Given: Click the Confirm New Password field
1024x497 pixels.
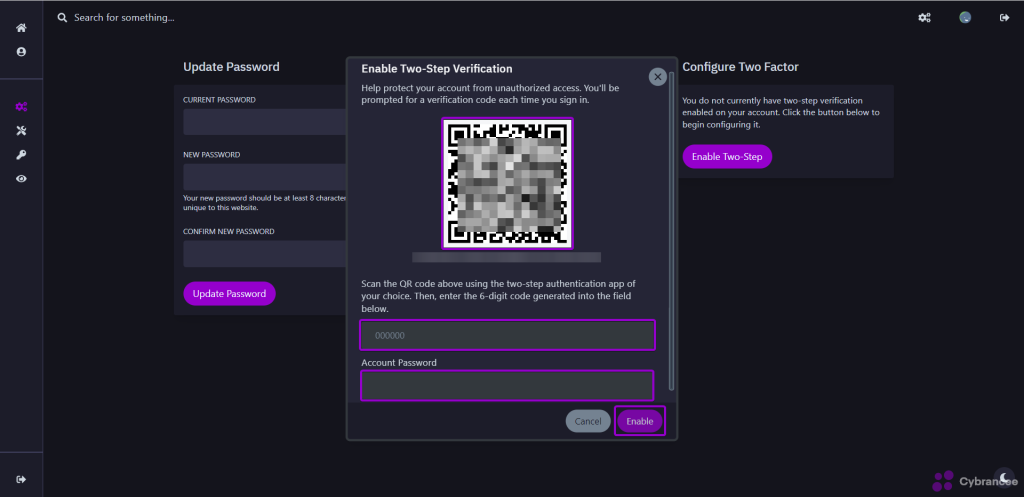Looking at the screenshot, I should point(264,253).
